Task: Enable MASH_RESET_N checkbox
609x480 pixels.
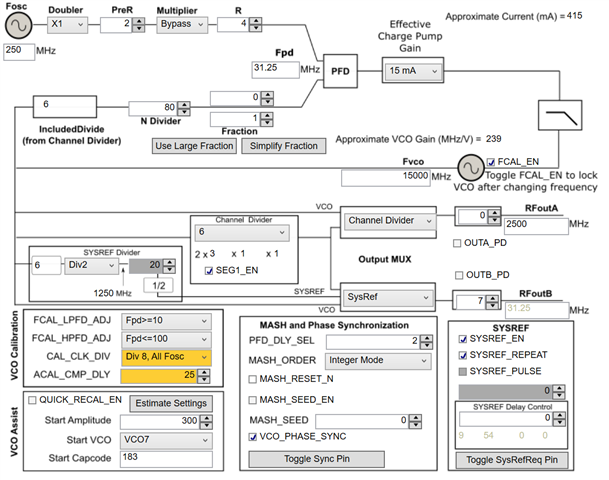Action: (x=252, y=379)
